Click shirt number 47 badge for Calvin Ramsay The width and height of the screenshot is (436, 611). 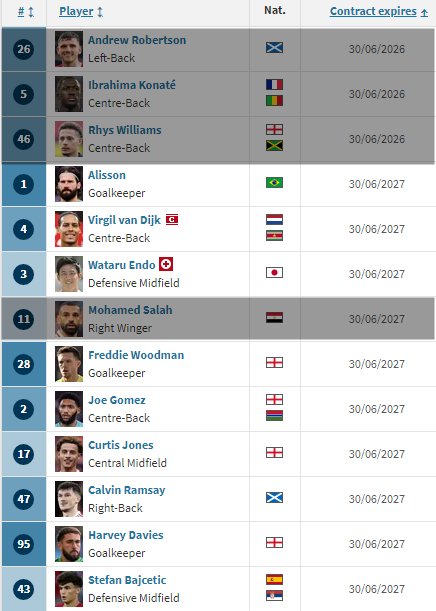(24, 499)
